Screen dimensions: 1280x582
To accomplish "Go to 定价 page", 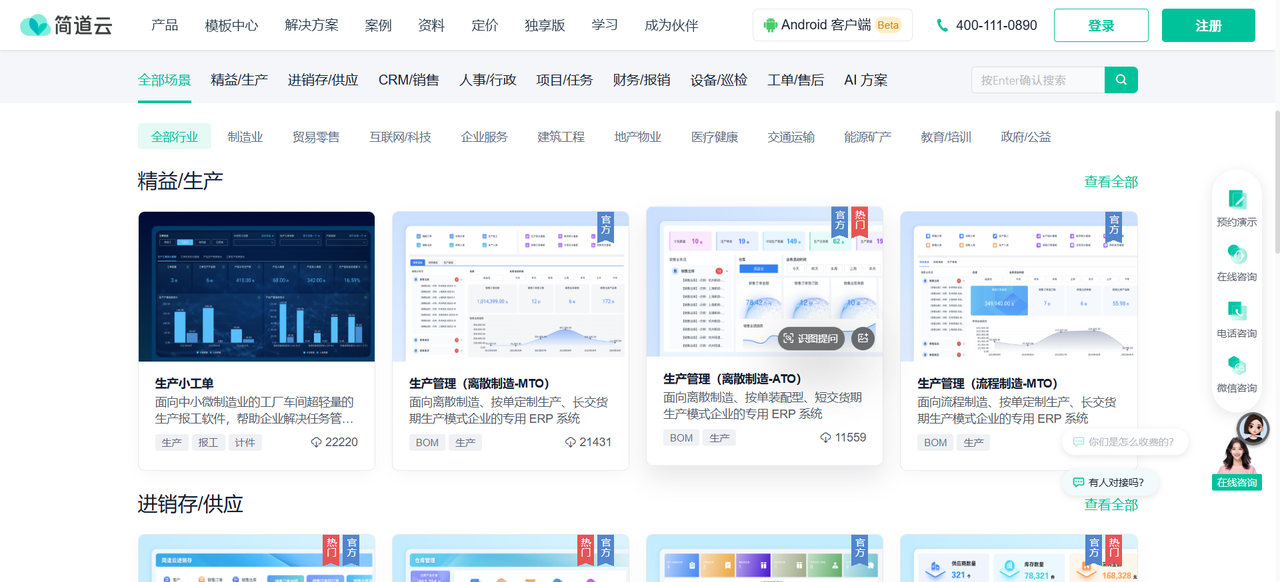I will [485, 25].
